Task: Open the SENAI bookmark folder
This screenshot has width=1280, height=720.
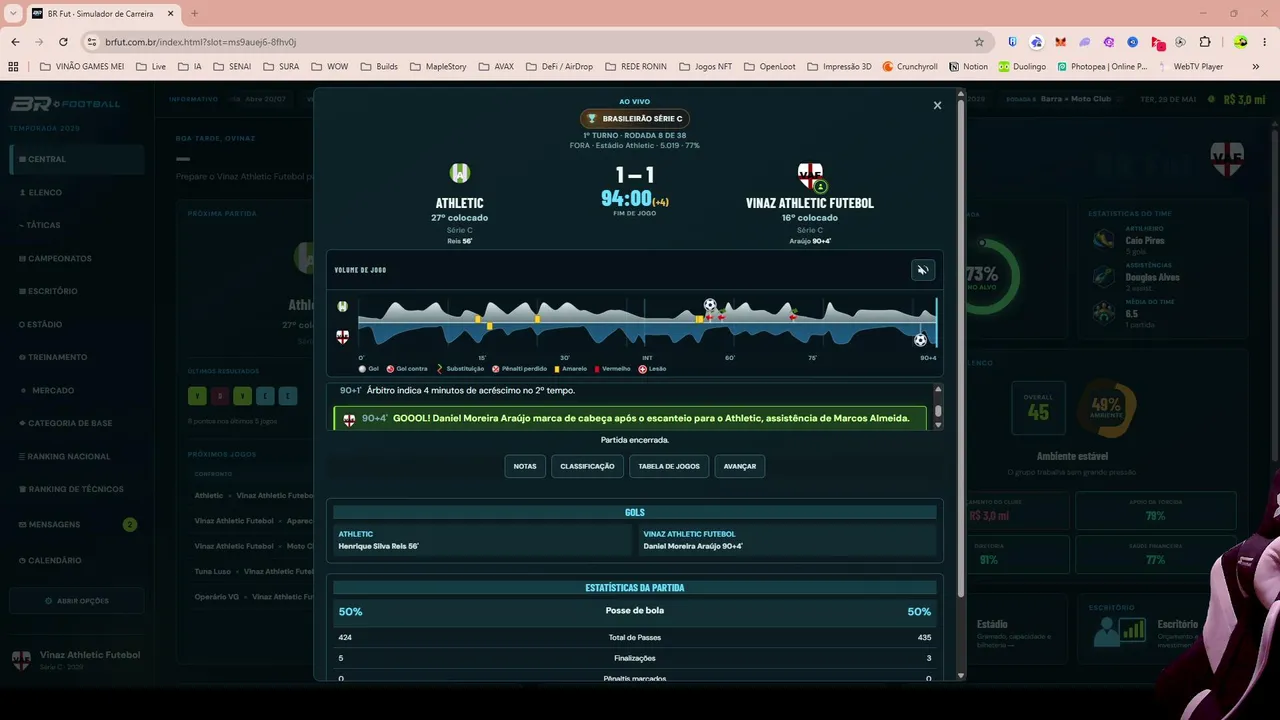Action: click(234, 67)
